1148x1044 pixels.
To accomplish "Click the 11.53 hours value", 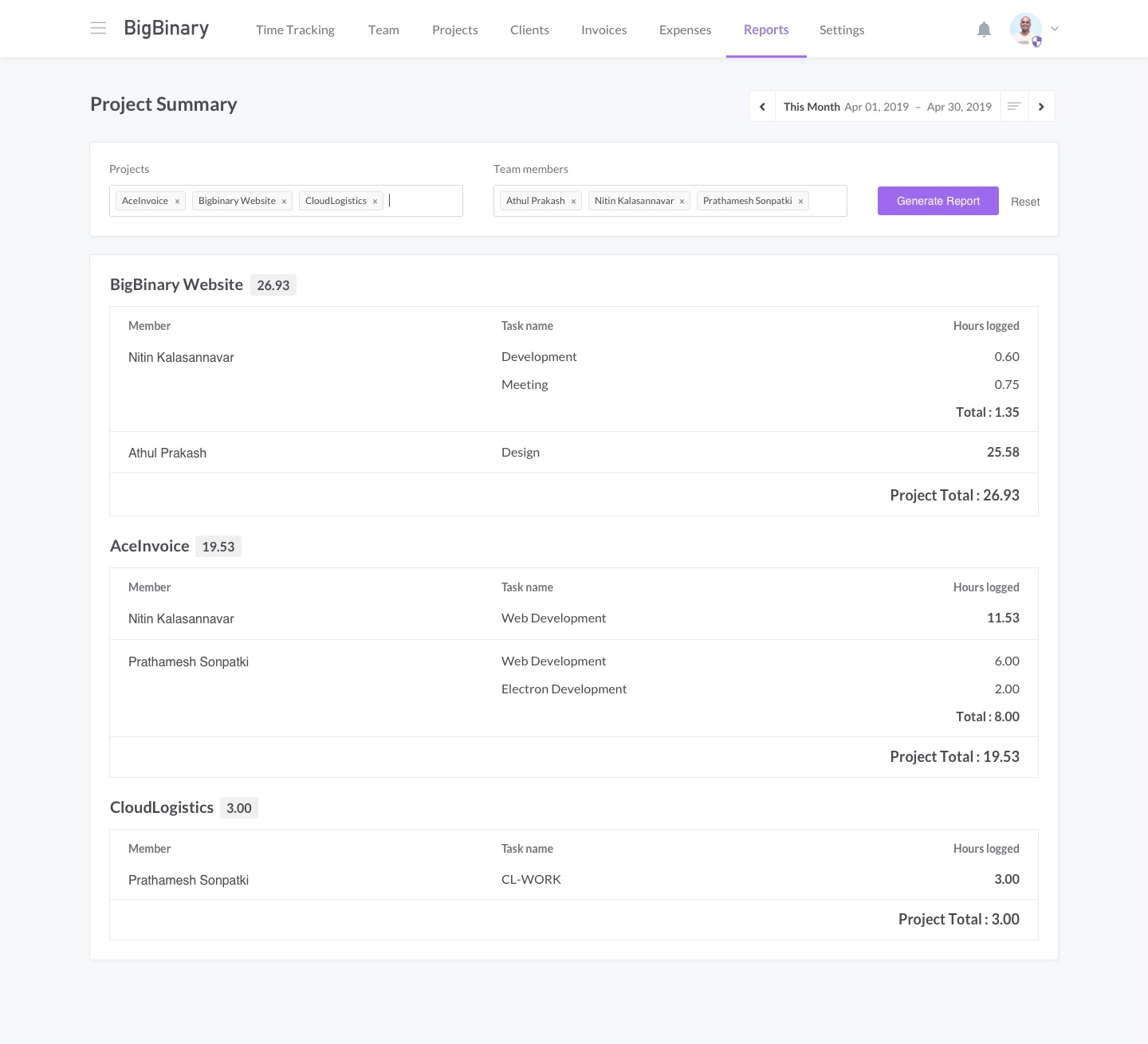I will [x=1003, y=618].
